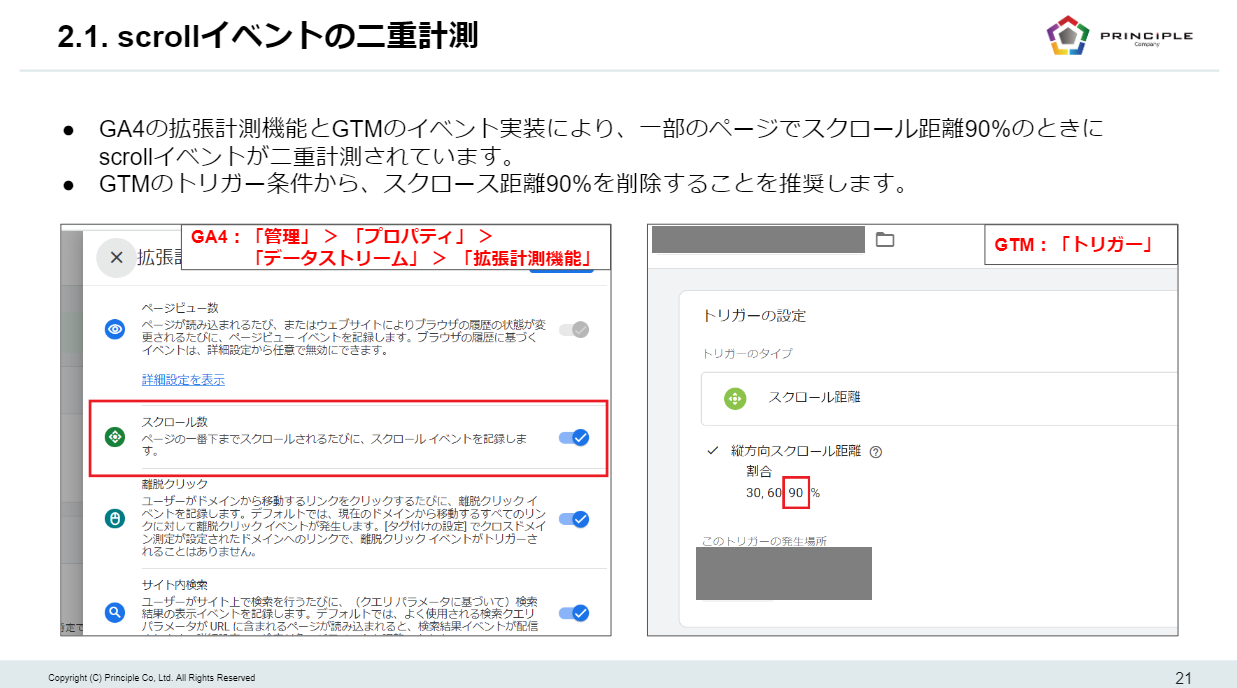
Task: Click the blue eye page views icon
Action: click(115, 329)
